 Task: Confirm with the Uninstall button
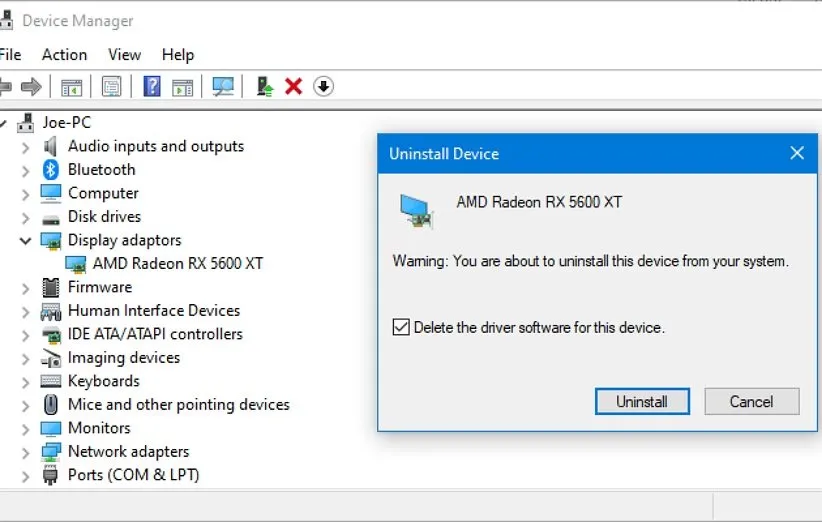(x=641, y=402)
